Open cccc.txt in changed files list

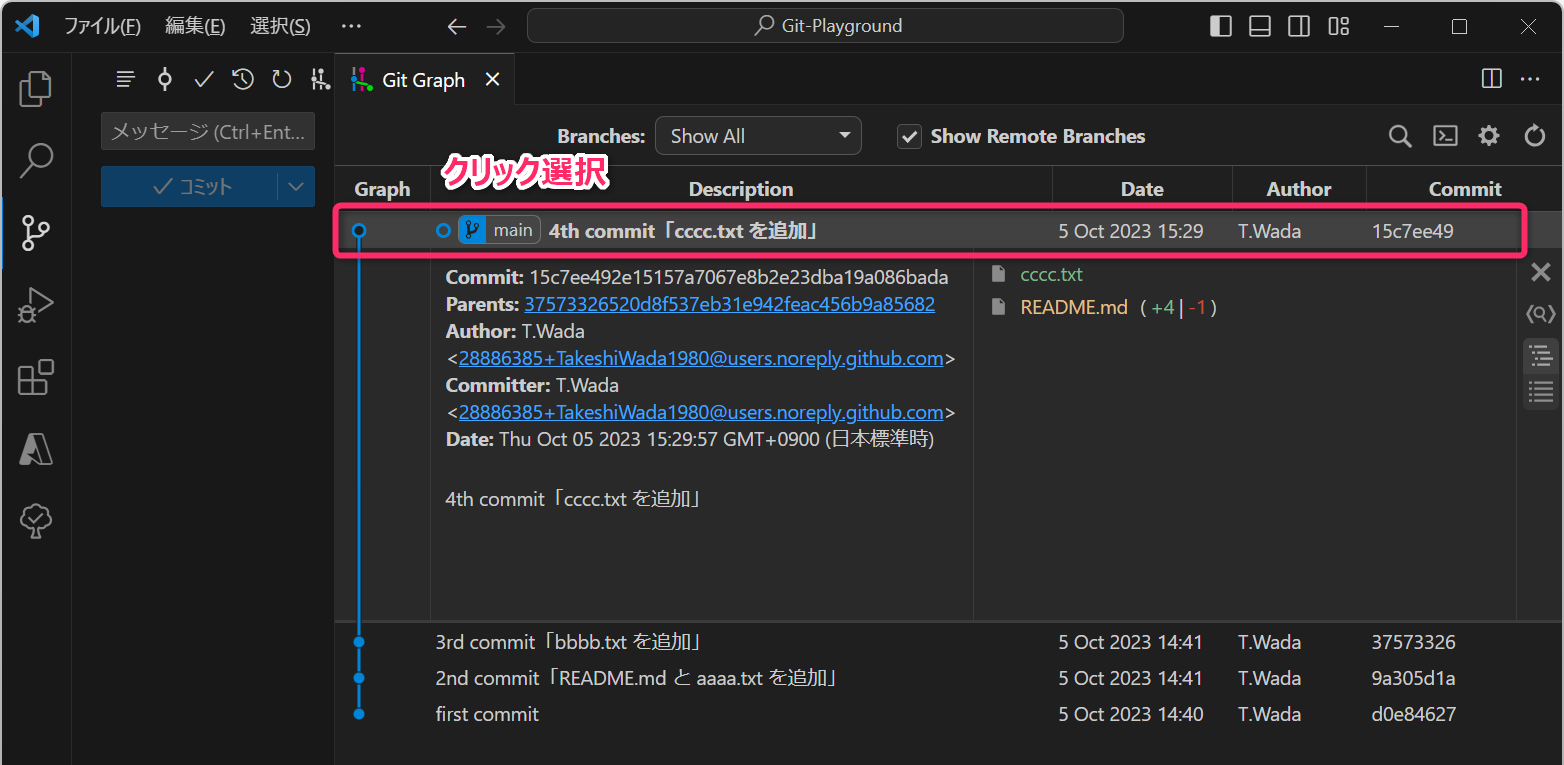[x=1051, y=274]
